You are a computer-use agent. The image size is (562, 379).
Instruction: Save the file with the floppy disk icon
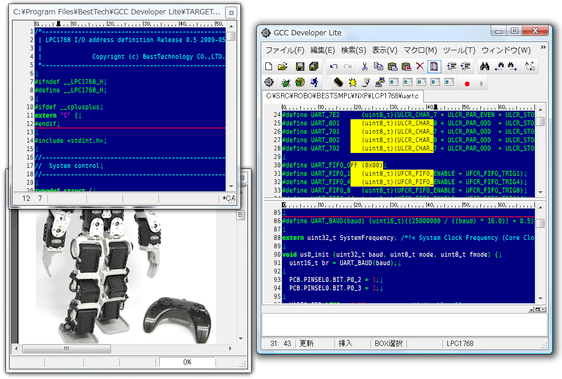[300, 66]
